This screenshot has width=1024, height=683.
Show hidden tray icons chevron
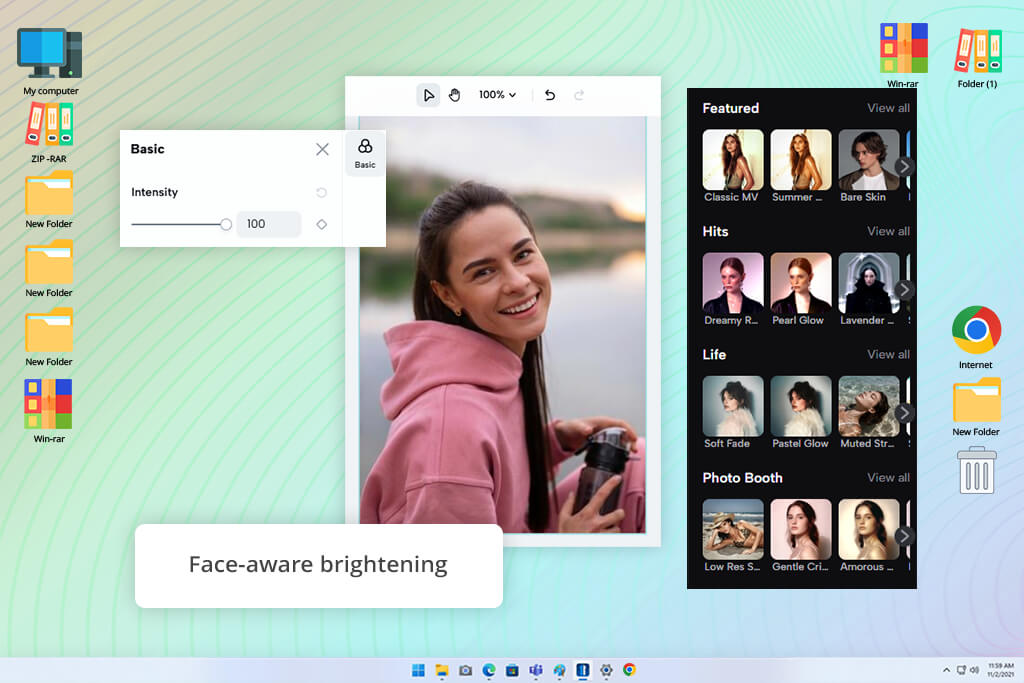[946, 670]
